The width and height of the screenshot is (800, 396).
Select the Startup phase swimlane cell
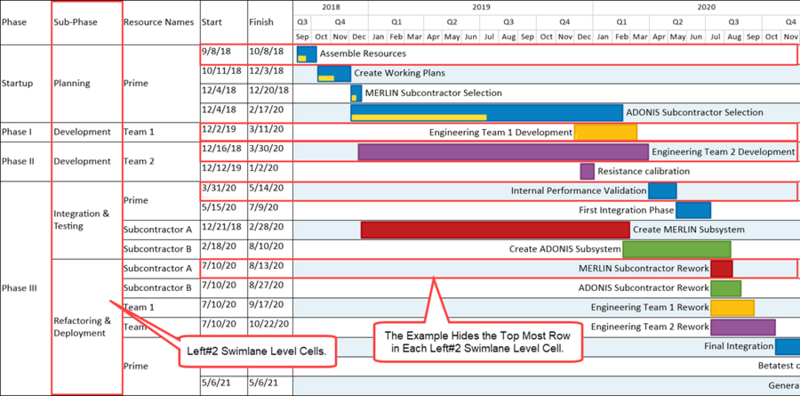[x=25, y=83]
